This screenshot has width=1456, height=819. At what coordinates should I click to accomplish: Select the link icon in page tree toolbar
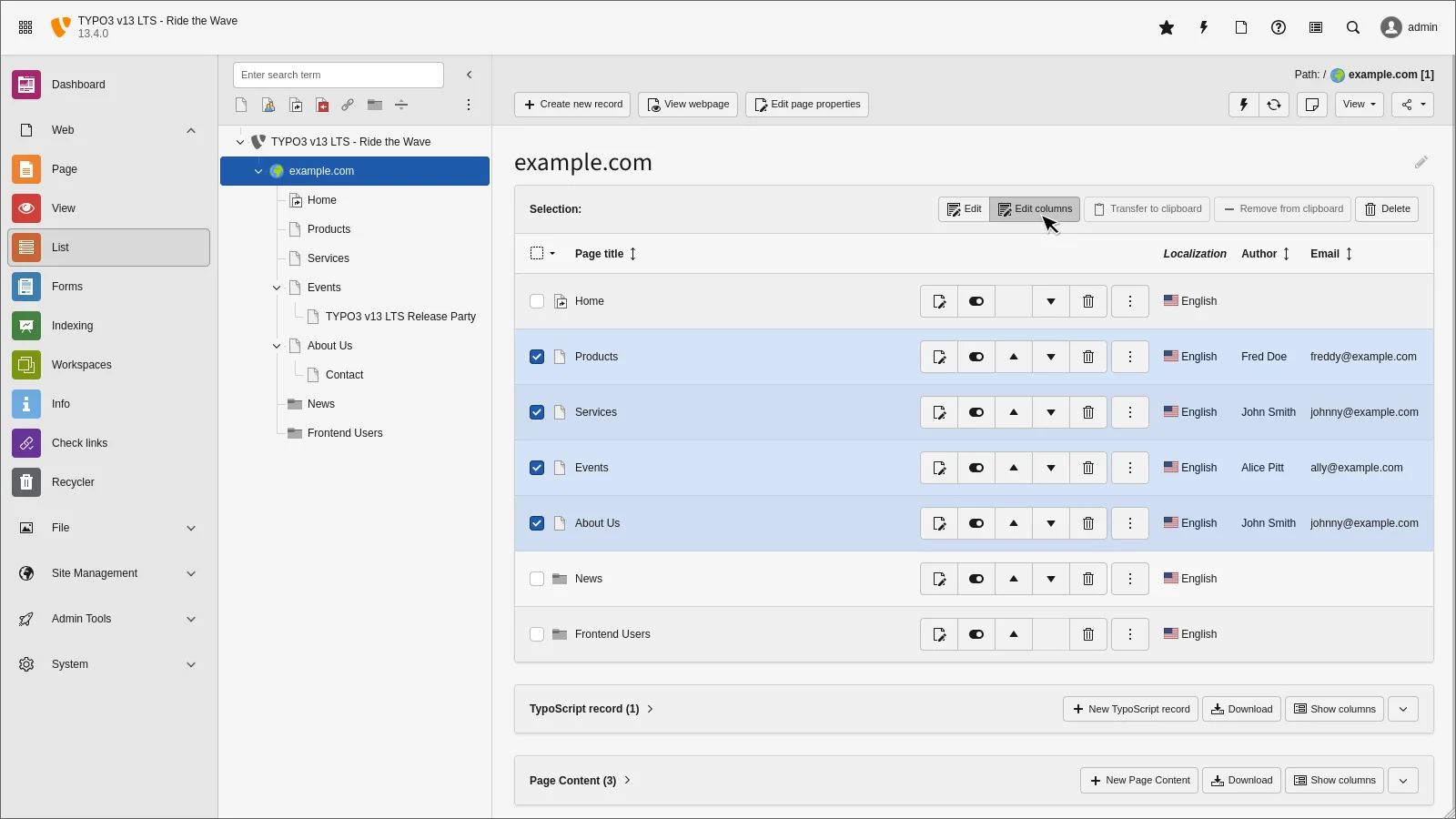348,105
